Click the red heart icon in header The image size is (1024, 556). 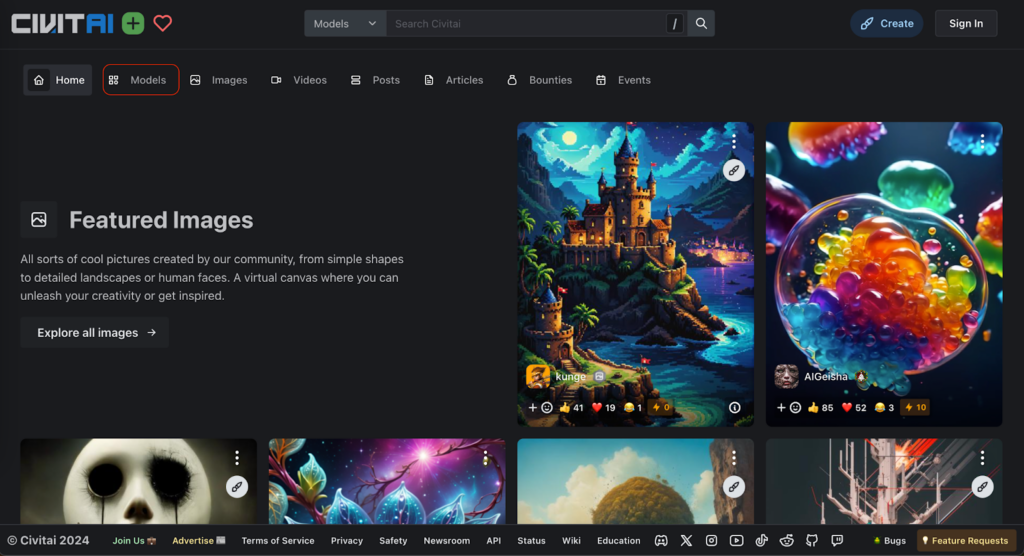tap(163, 23)
